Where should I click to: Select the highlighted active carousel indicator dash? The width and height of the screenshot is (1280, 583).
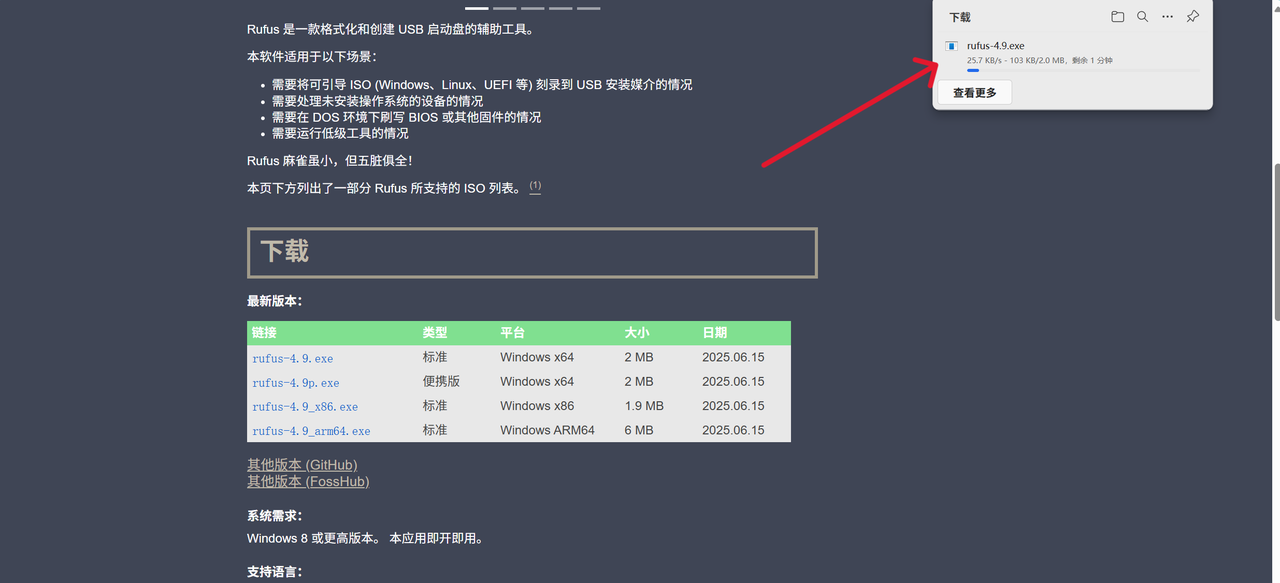pyautogui.click(x=476, y=8)
